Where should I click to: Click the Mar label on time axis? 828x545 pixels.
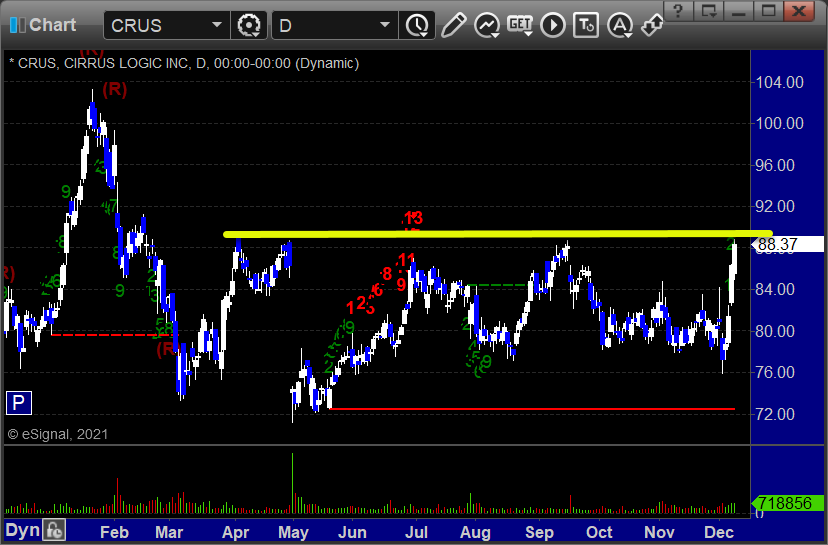point(168,532)
